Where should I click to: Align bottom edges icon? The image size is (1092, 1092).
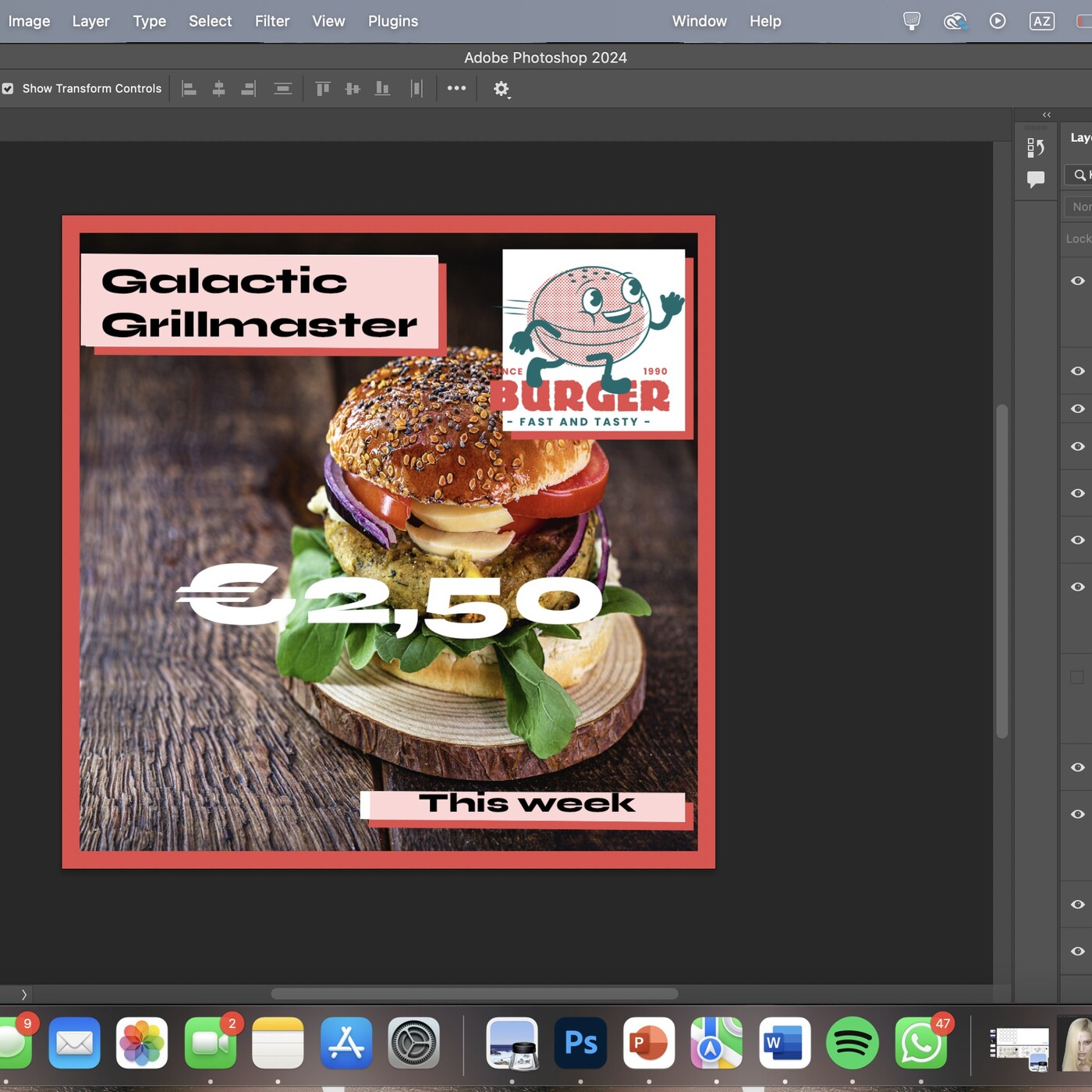click(382, 89)
